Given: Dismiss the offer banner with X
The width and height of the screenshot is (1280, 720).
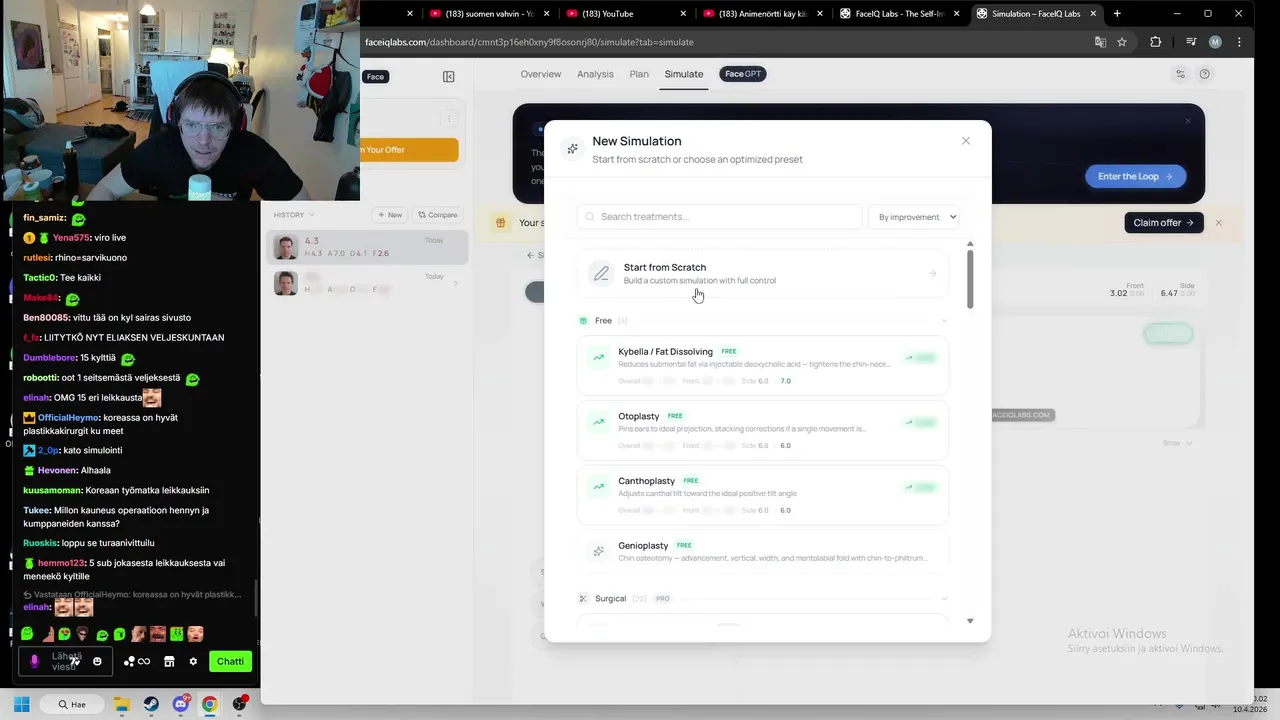Looking at the screenshot, I should [x=1219, y=223].
